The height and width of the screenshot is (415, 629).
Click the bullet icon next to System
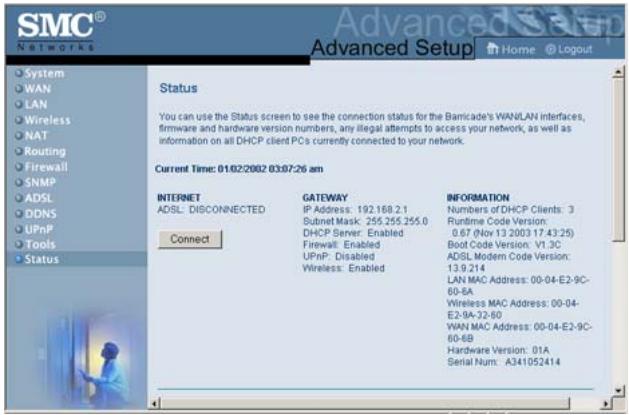pos(19,73)
